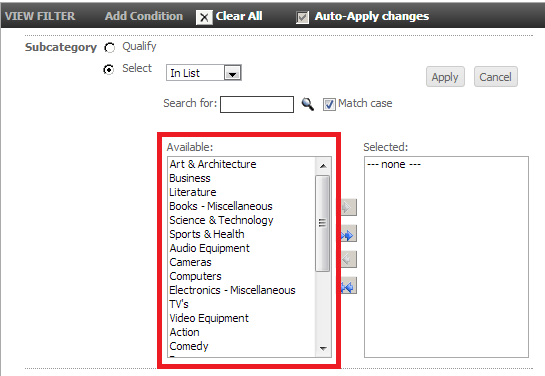This screenshot has height=376, width=545.
Task: Click the Available list scroll up arrow
Action: point(323,166)
